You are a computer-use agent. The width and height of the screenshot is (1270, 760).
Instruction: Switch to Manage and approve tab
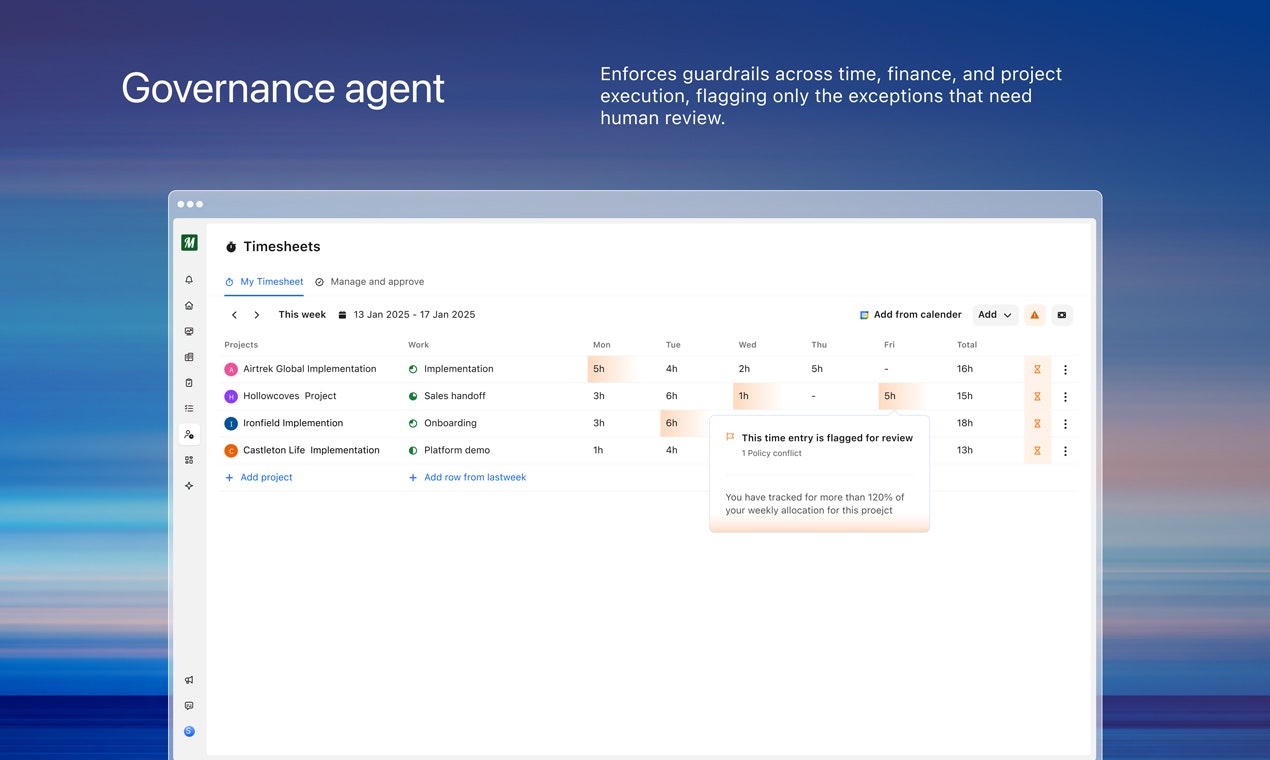tap(369, 282)
